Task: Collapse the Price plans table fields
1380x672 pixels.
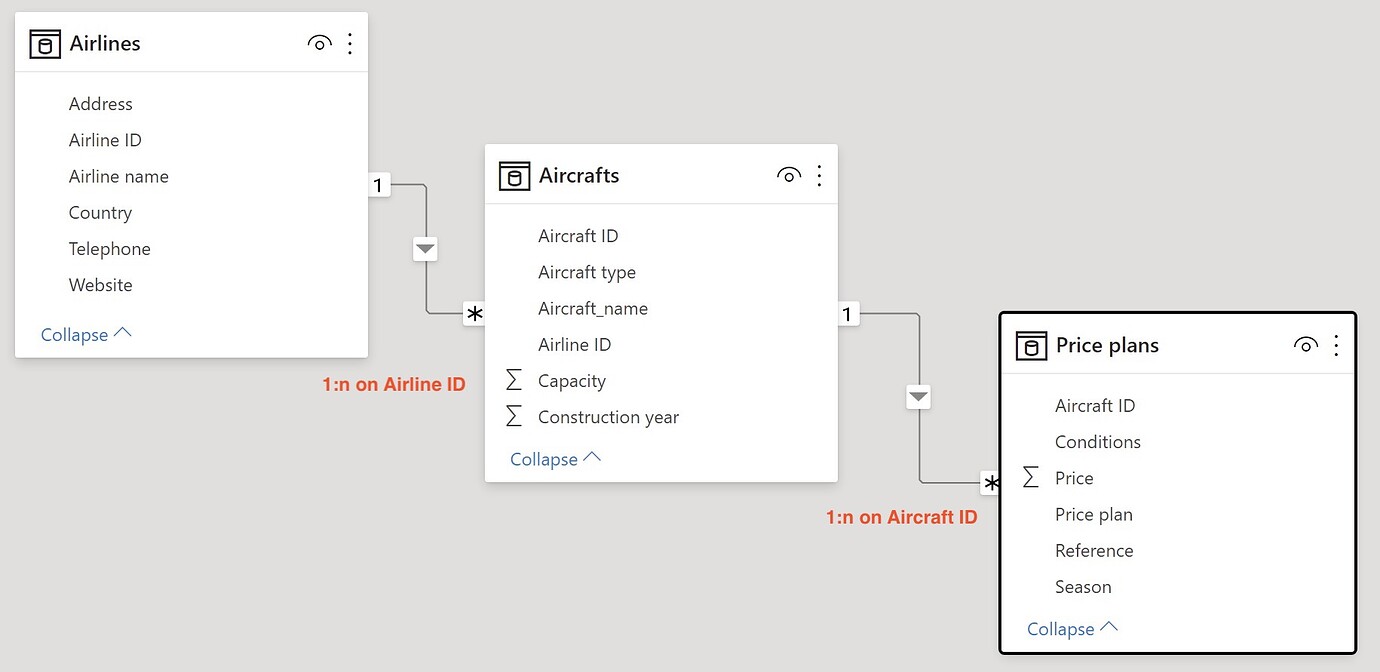Action: pyautogui.click(x=1072, y=629)
